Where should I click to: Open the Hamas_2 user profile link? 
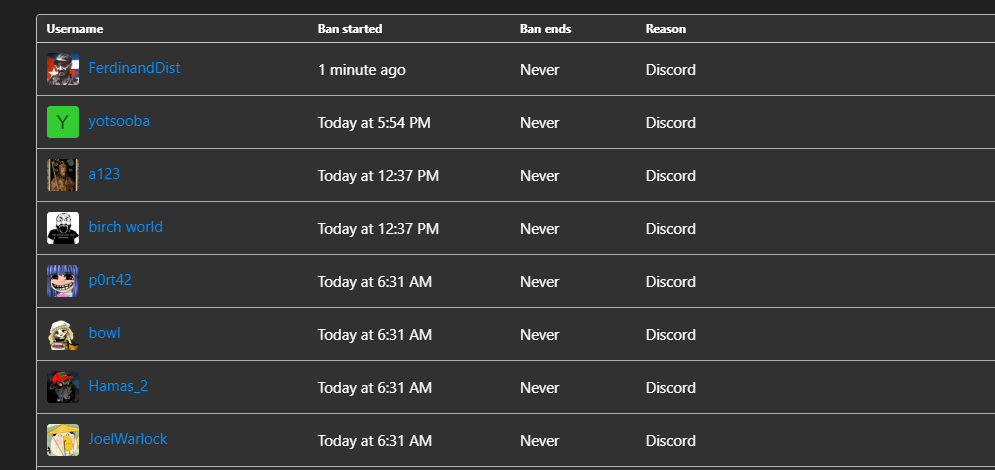tap(118, 386)
